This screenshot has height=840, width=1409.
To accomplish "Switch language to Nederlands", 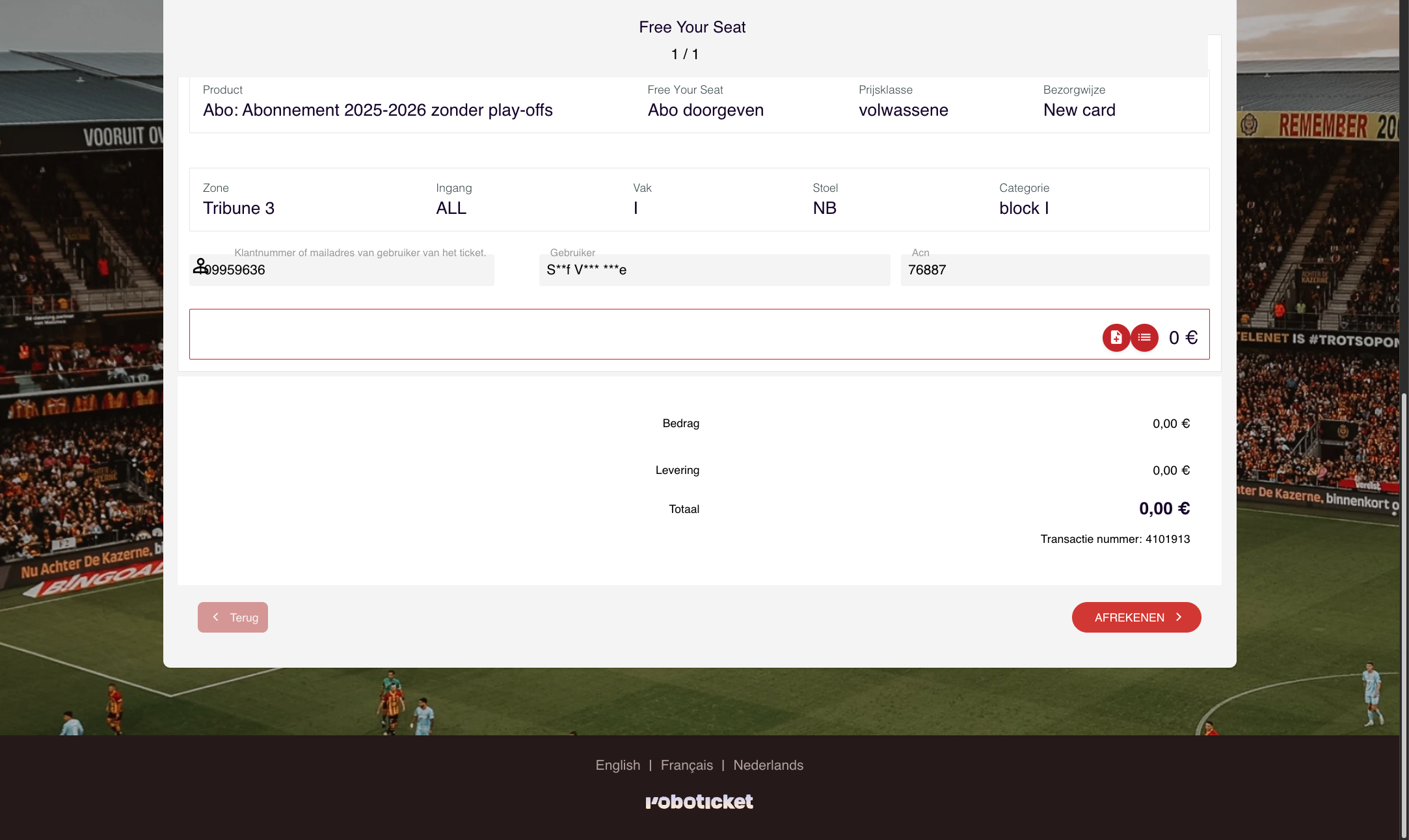I will (768, 765).
